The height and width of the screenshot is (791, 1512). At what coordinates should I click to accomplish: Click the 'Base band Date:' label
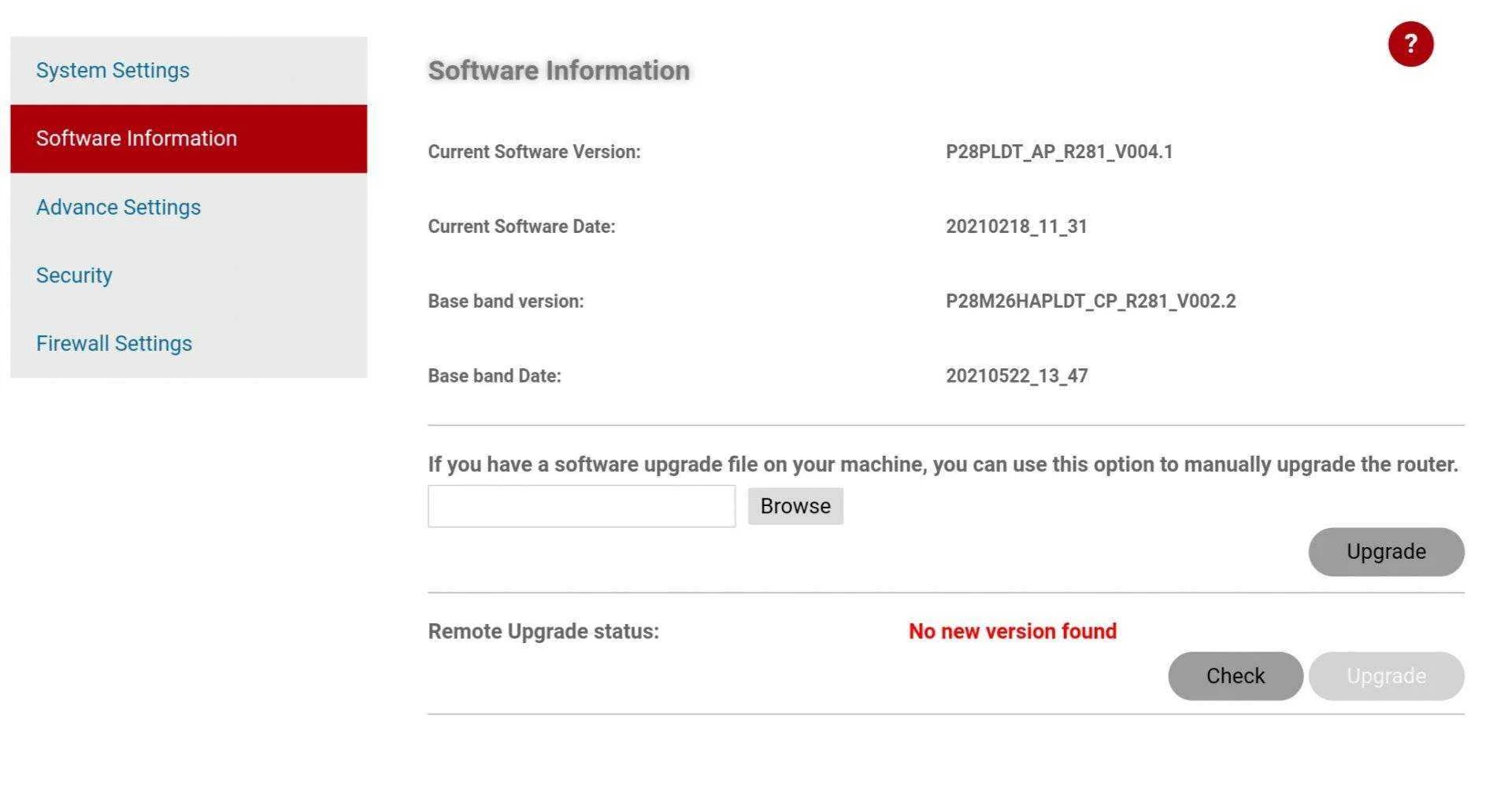point(495,376)
